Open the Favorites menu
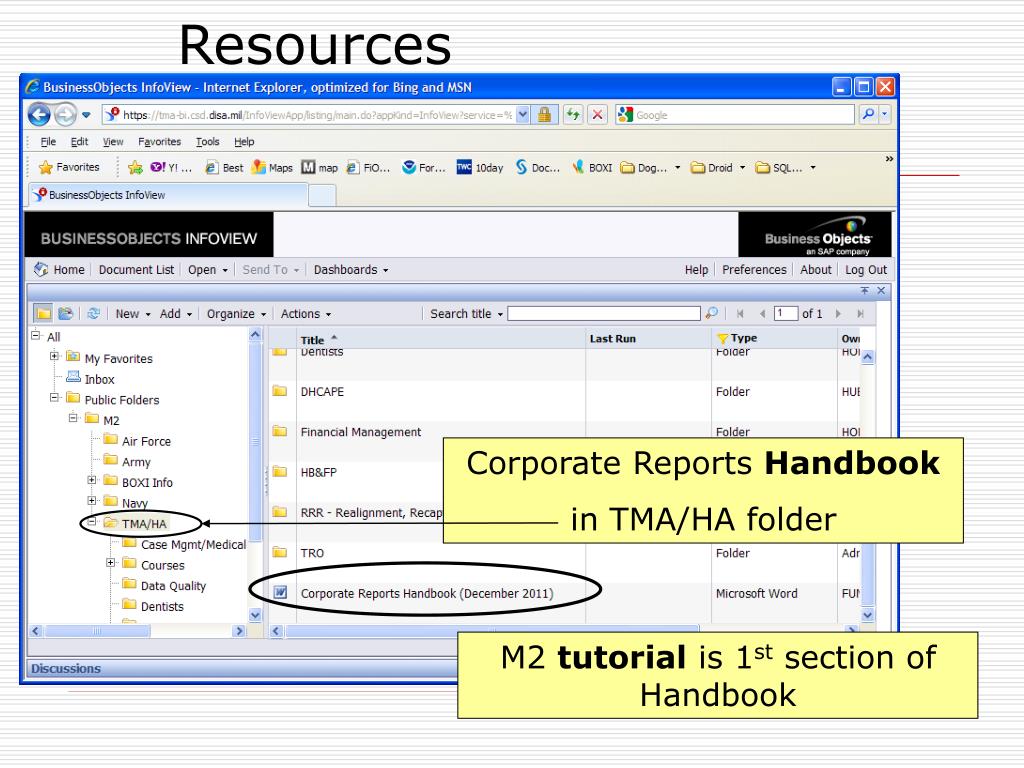 click(159, 142)
